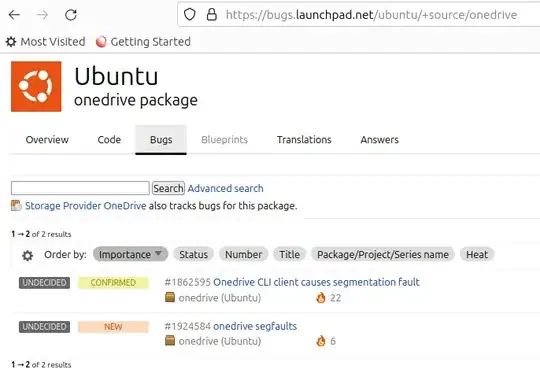Click the results count above the listing

[41, 234]
